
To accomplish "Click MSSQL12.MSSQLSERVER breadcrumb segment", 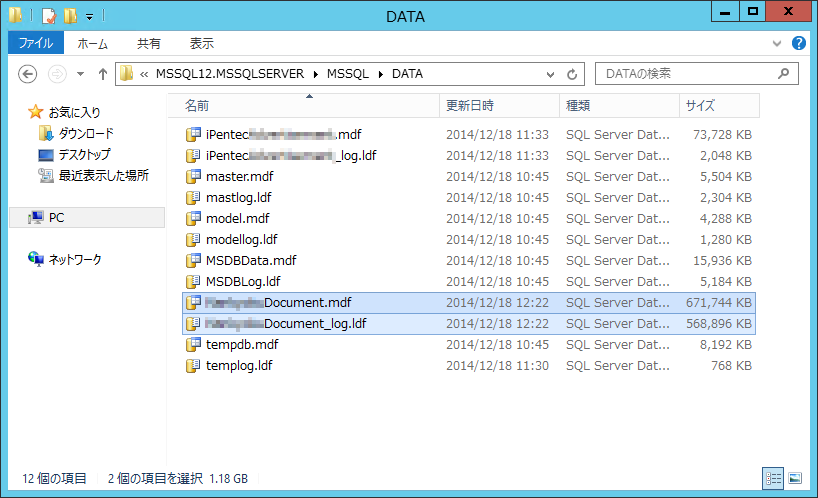I will (230, 74).
